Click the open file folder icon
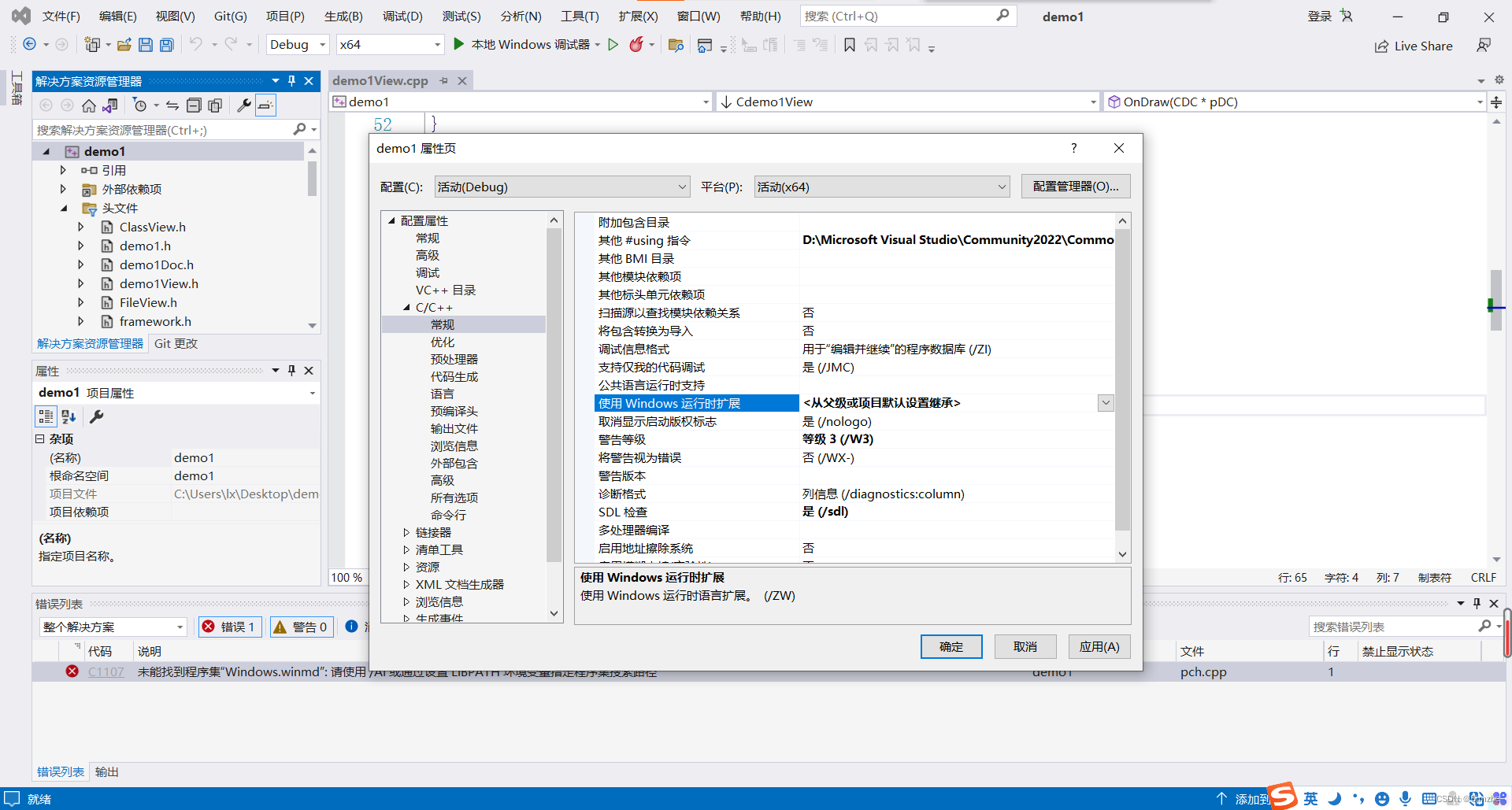1512x810 pixels. (124, 45)
